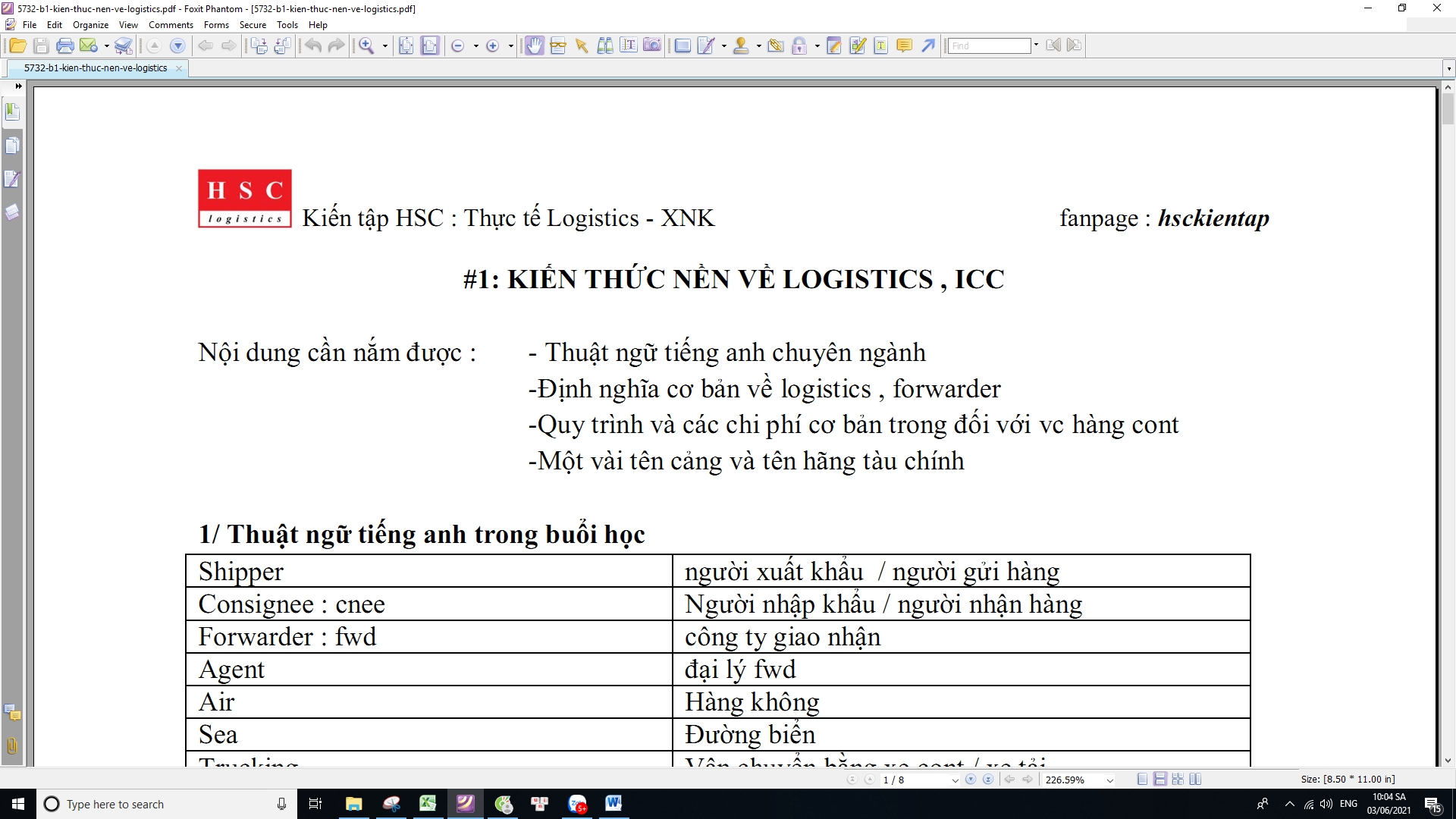Close the 5732-b1-kien-thuc-nen-ve-logistics tab
The height and width of the screenshot is (819, 1456).
point(179,68)
